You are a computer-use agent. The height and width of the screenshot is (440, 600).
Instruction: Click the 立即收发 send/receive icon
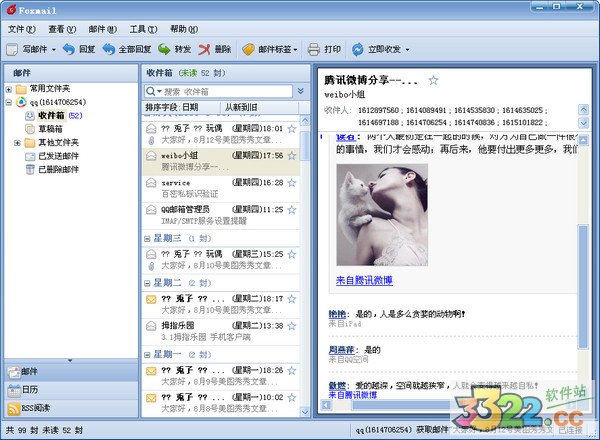pyautogui.click(x=358, y=49)
